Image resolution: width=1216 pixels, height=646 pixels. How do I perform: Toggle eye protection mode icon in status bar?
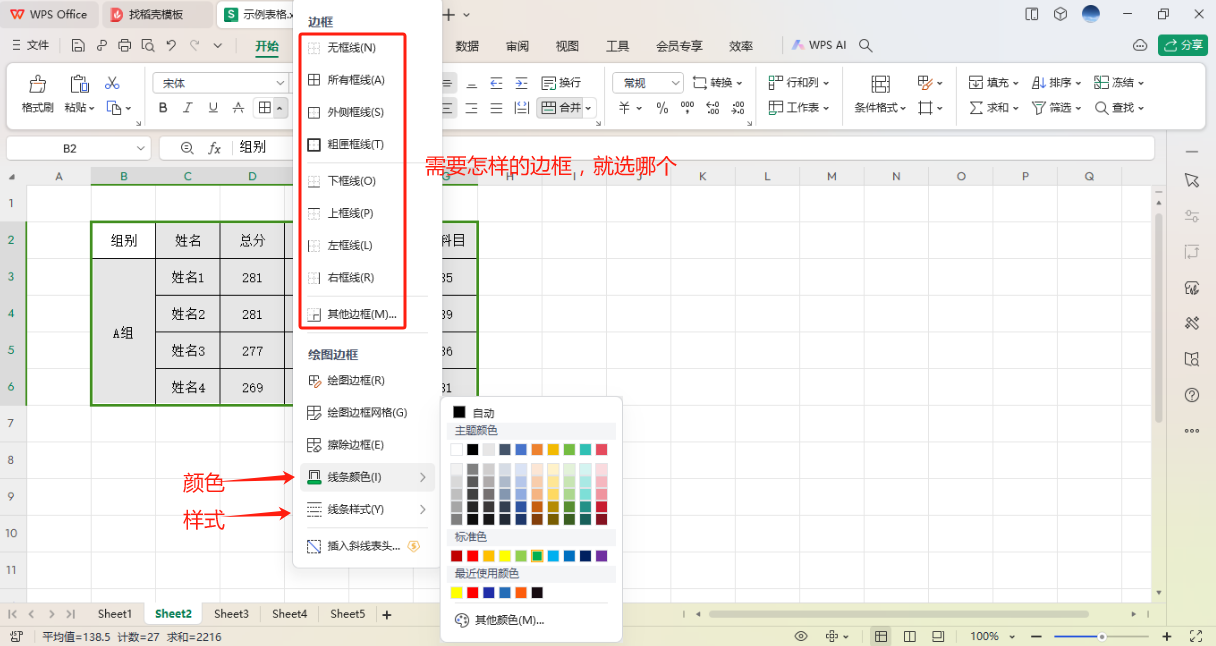(801, 636)
